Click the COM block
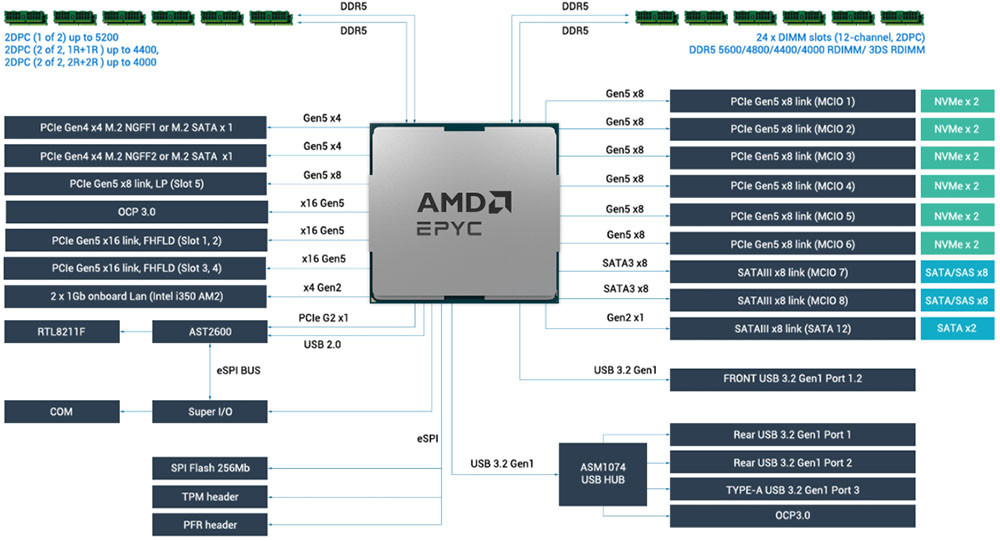 (62, 411)
